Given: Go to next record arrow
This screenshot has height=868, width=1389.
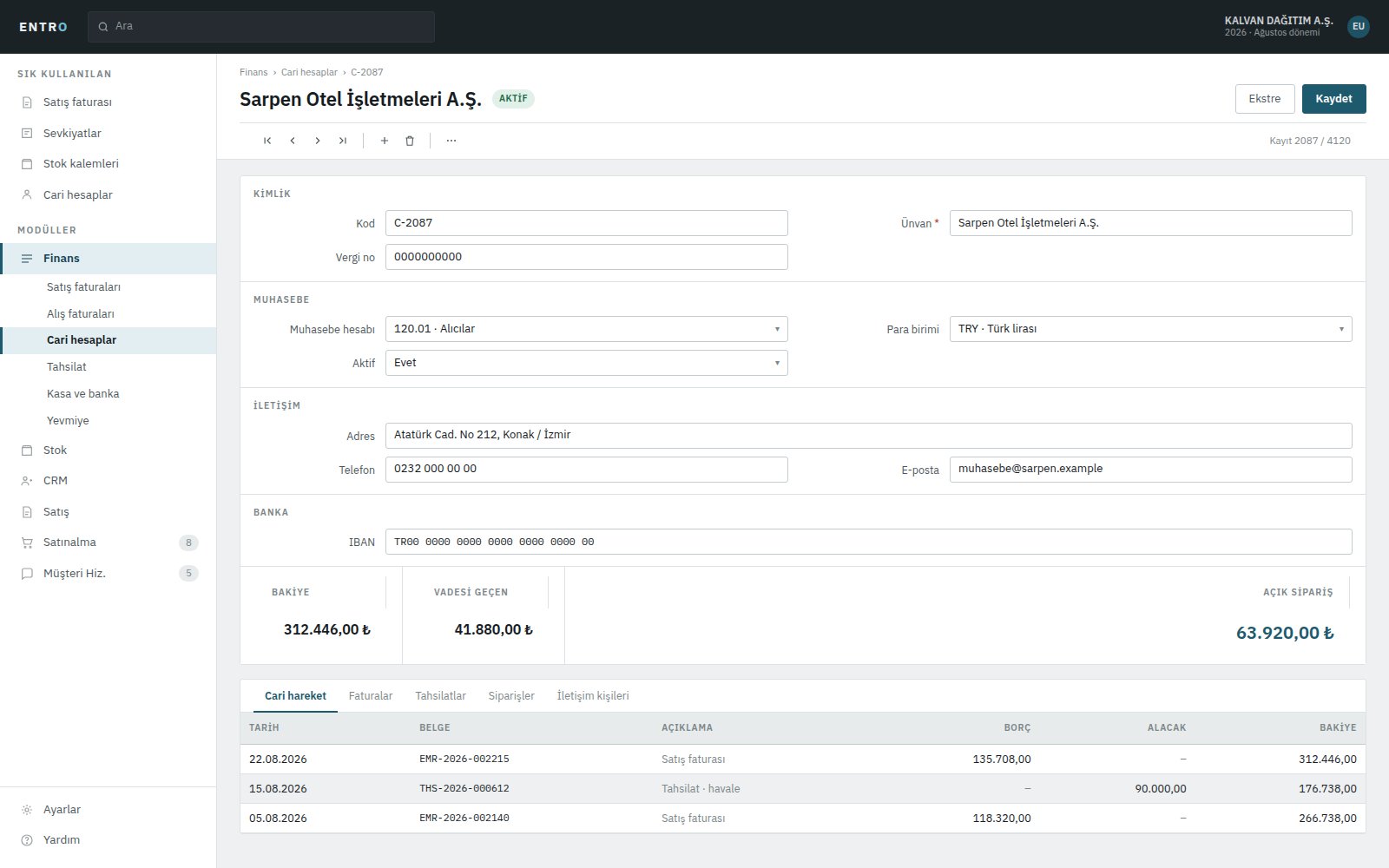Looking at the screenshot, I should [x=318, y=141].
